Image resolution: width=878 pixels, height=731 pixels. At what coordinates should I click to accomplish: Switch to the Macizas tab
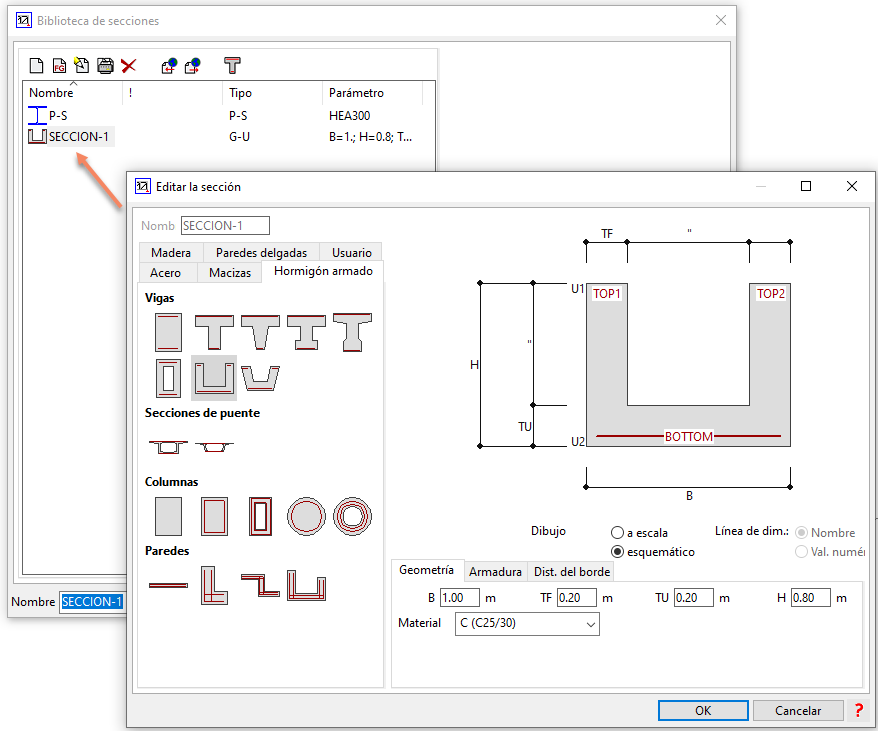tap(230, 273)
